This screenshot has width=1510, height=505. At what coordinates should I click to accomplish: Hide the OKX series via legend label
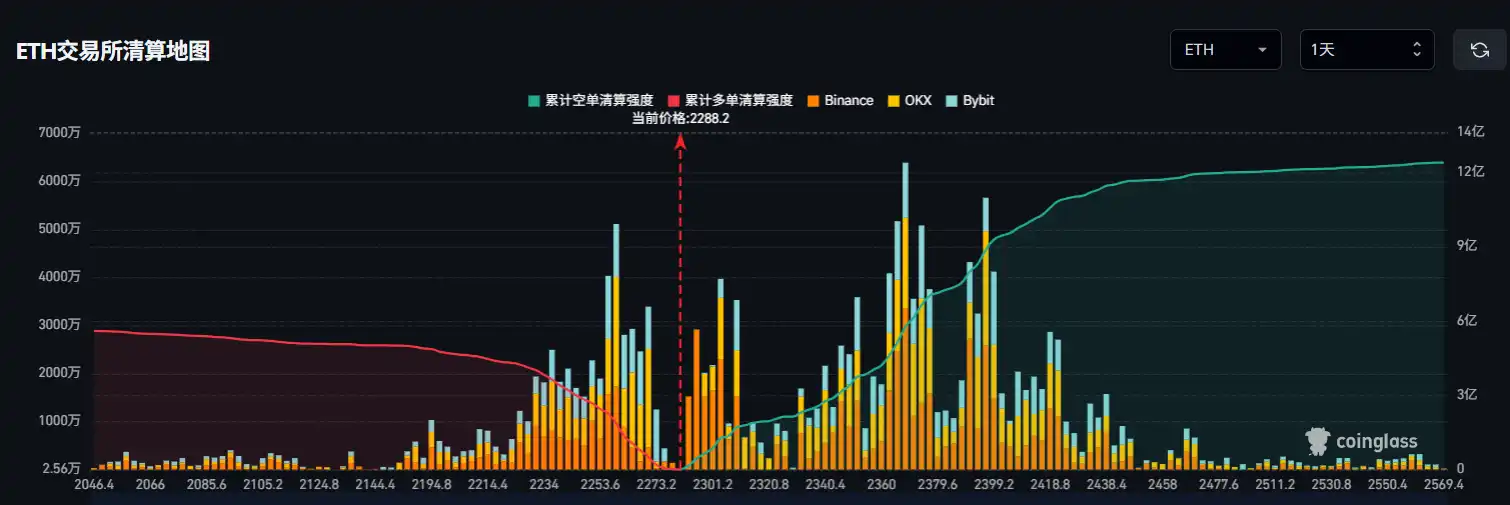tap(918, 101)
